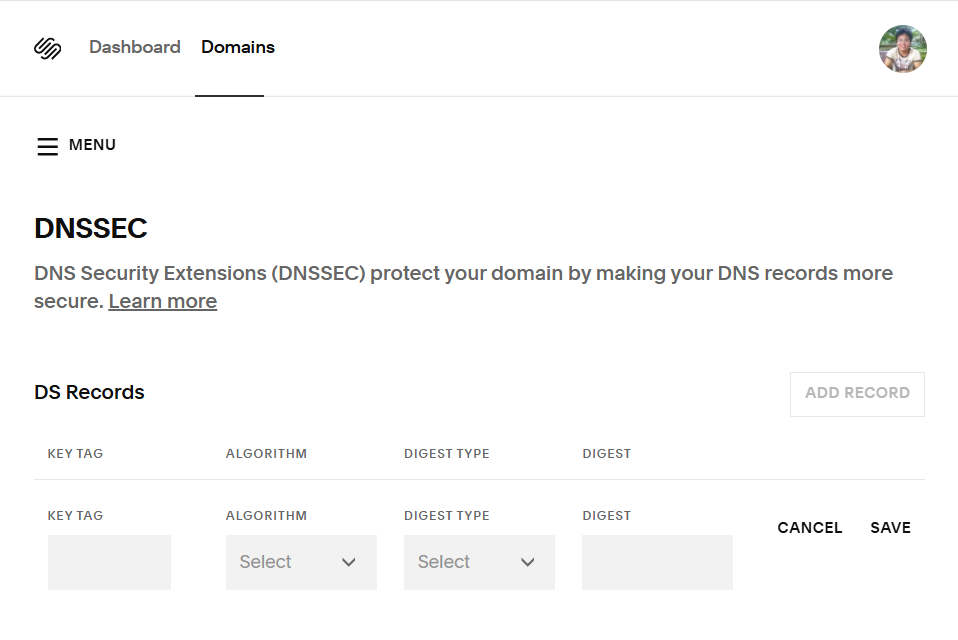Expand the Digest Type Select dropdown
Image resolution: width=958 pixels, height=640 pixels.
click(478, 562)
